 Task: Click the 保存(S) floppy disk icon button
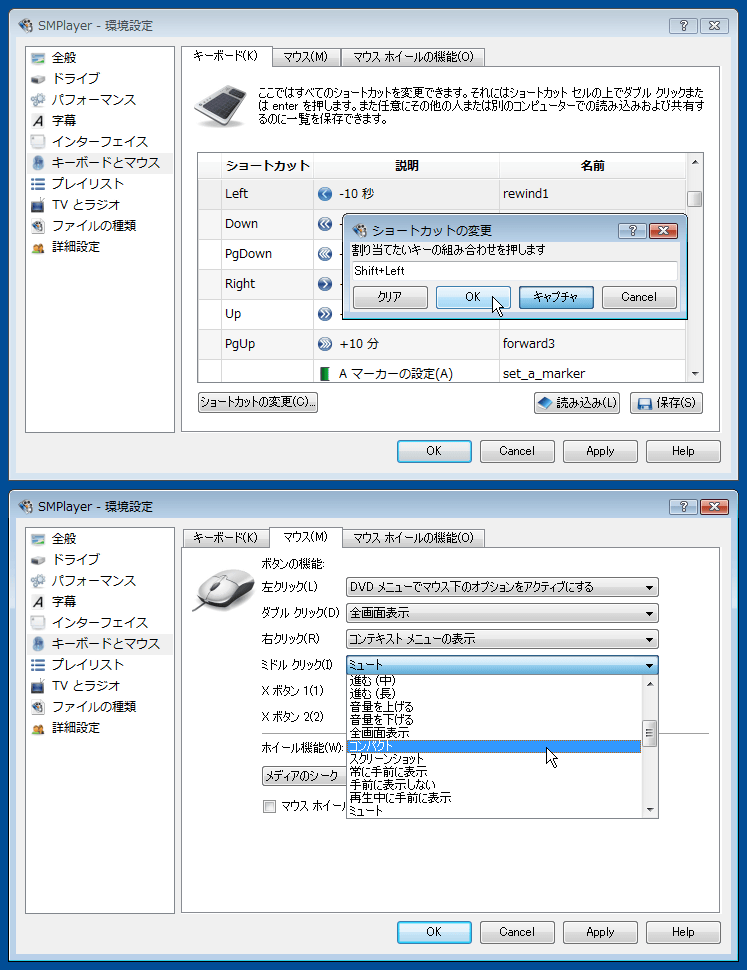[x=666, y=403]
